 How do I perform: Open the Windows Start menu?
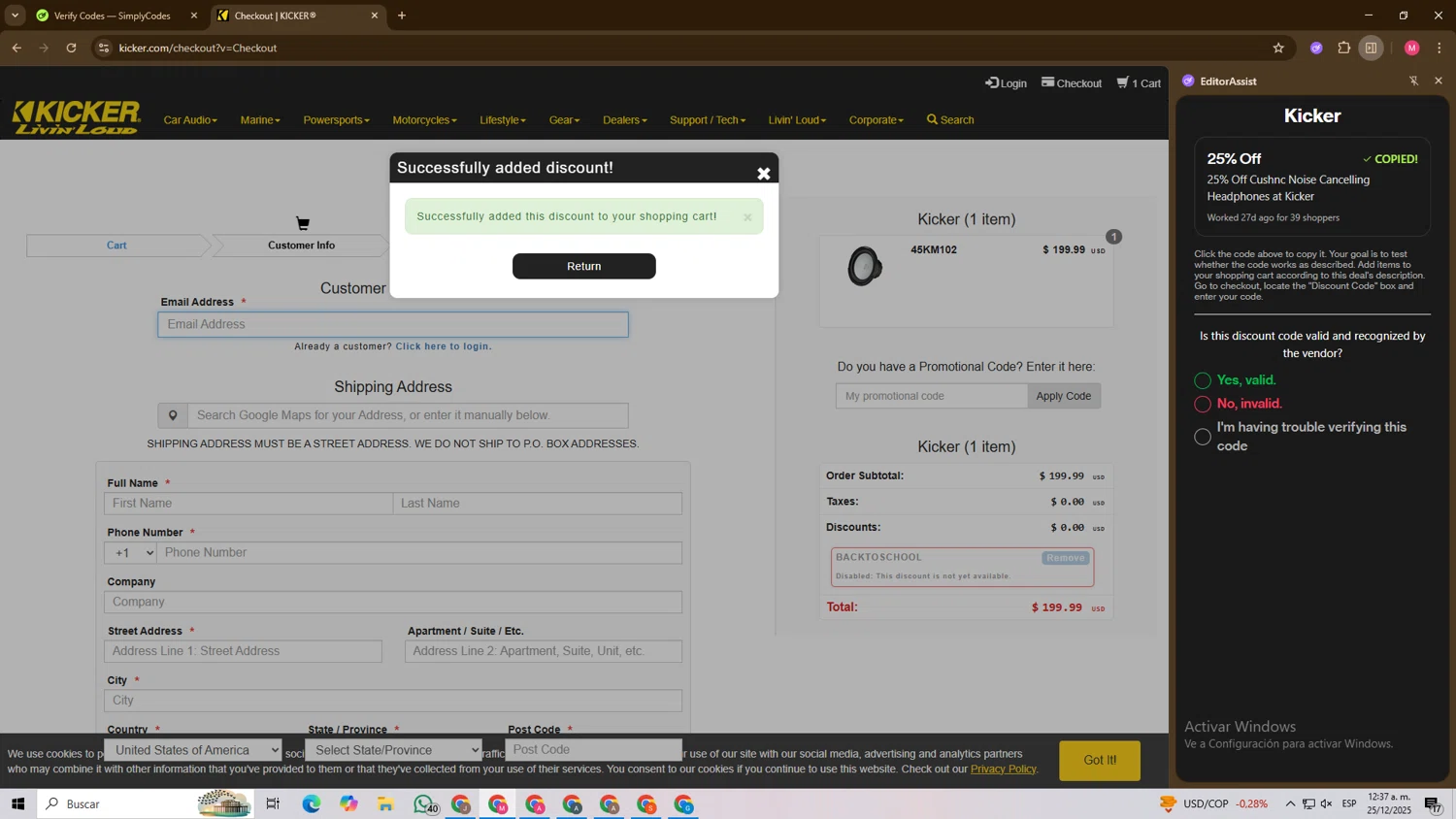pos(17,804)
